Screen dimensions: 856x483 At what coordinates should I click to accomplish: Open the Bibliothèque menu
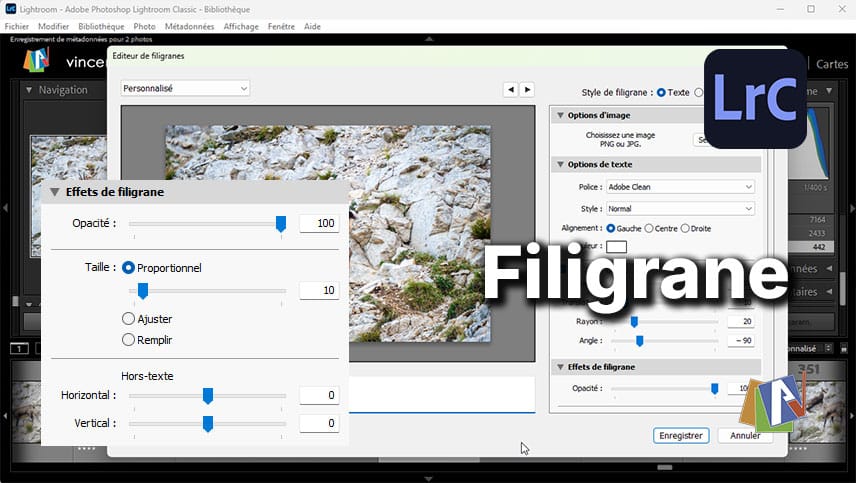click(x=101, y=26)
